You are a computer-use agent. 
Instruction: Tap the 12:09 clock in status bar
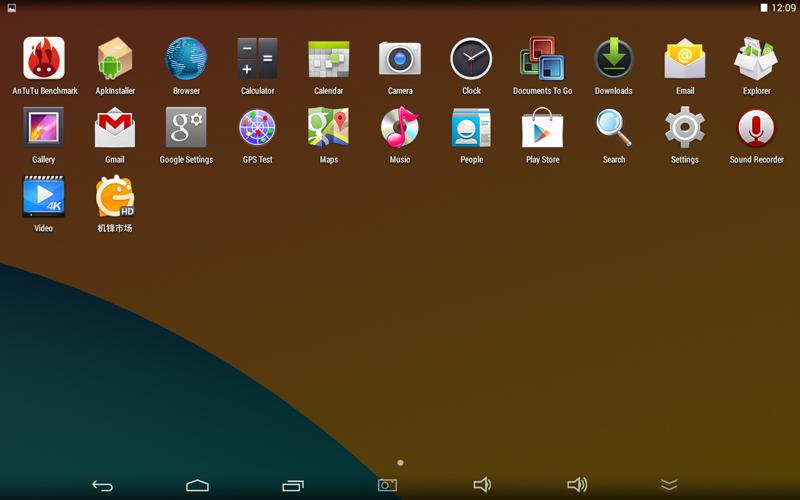point(783,8)
